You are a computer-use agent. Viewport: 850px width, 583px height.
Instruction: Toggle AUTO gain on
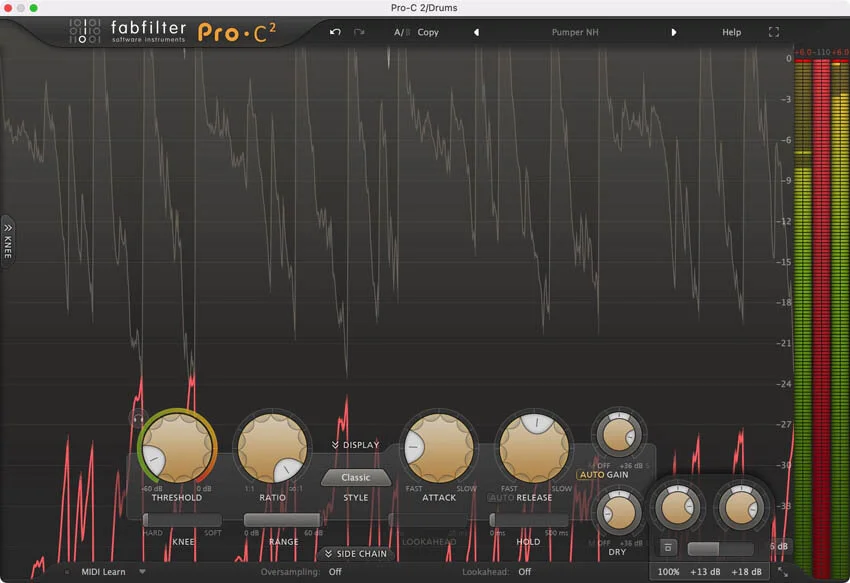coord(591,475)
